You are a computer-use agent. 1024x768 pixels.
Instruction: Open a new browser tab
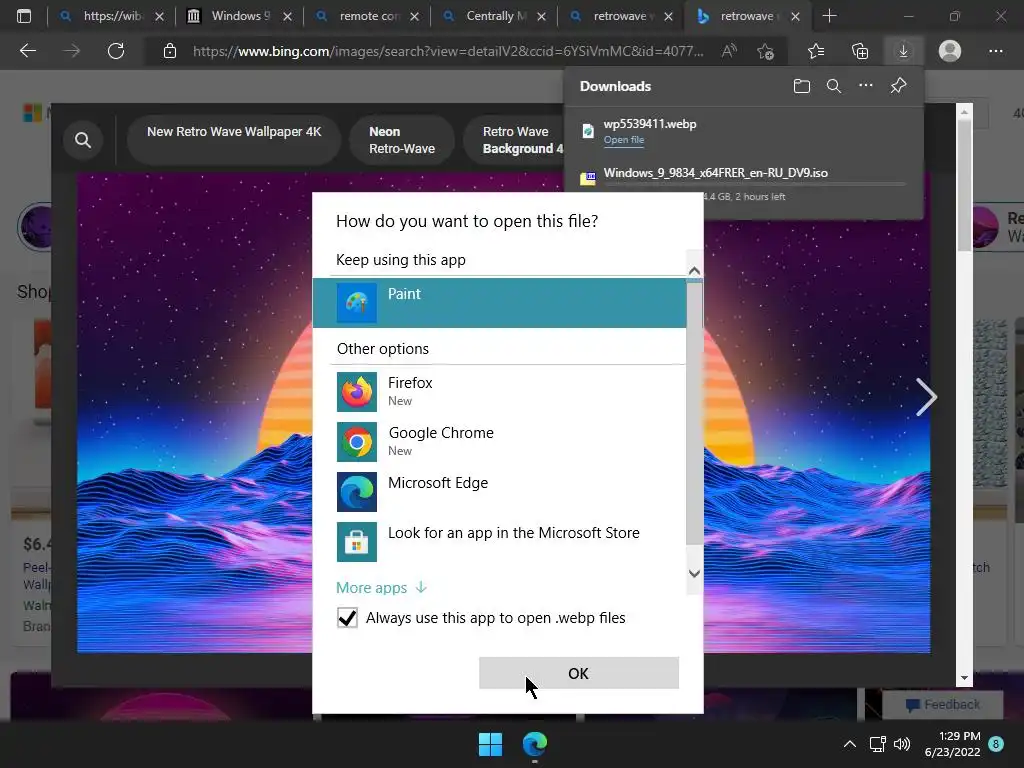pyautogui.click(x=829, y=16)
